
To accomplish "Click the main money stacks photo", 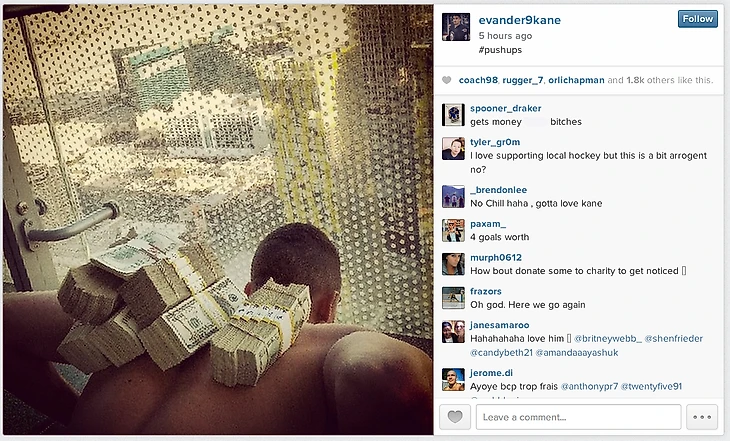I will [218, 220].
